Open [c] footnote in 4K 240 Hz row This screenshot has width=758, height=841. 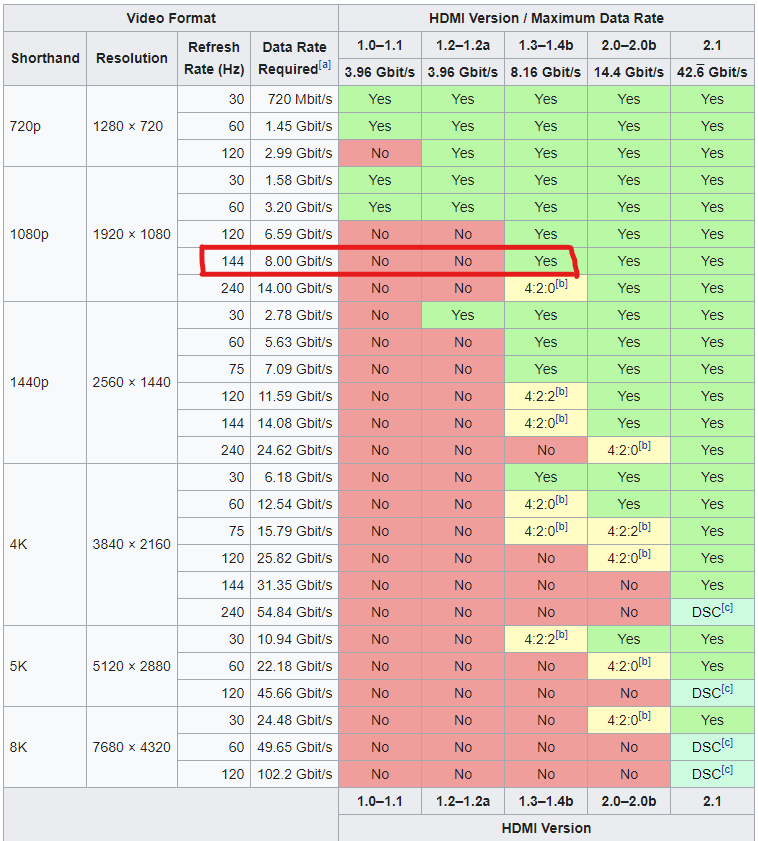(x=727, y=607)
